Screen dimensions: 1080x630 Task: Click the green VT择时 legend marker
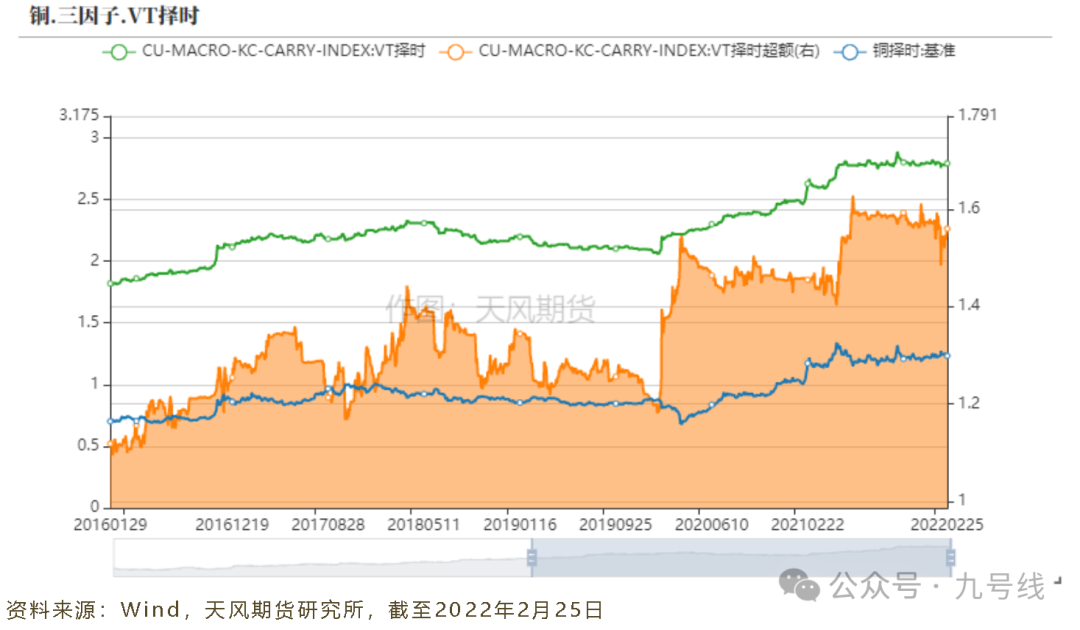pos(120,51)
